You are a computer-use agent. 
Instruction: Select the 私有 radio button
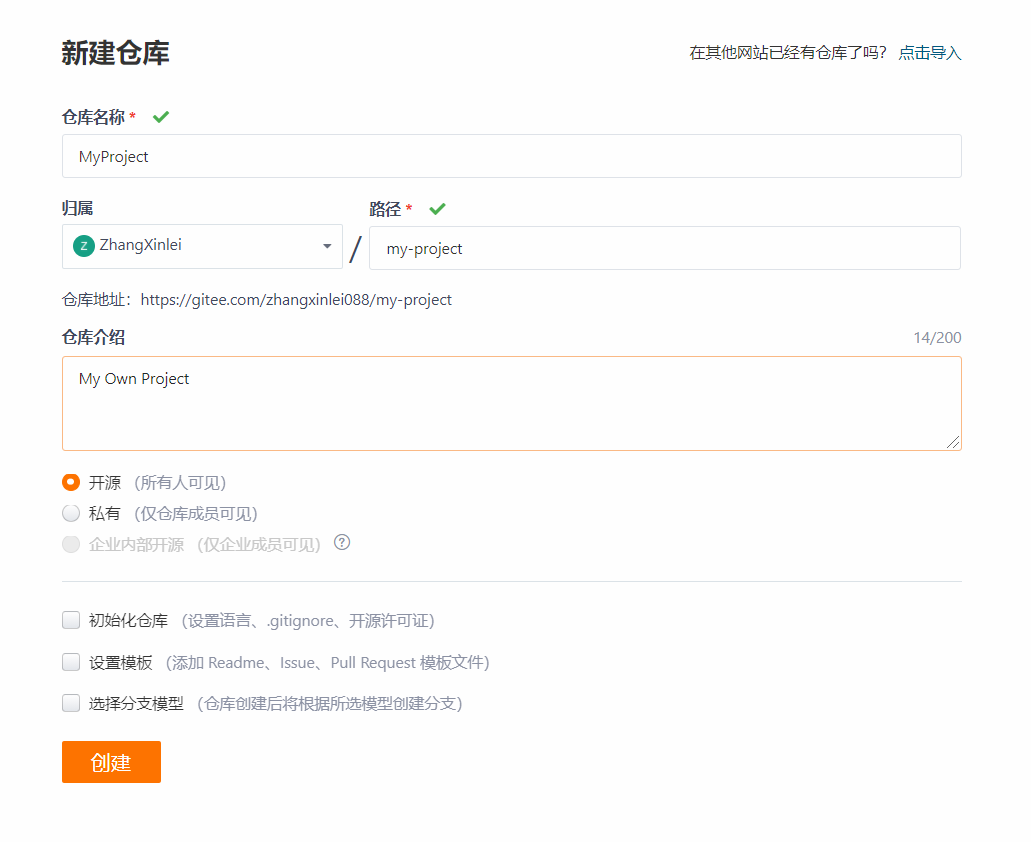click(71, 513)
